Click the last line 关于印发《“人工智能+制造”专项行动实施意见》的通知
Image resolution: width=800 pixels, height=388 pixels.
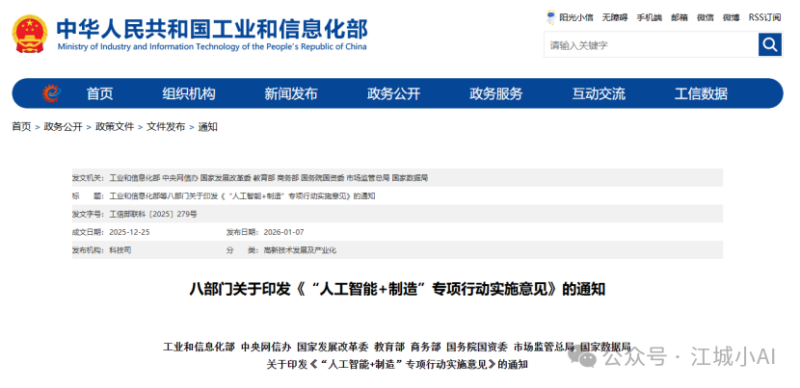[x=397, y=365]
